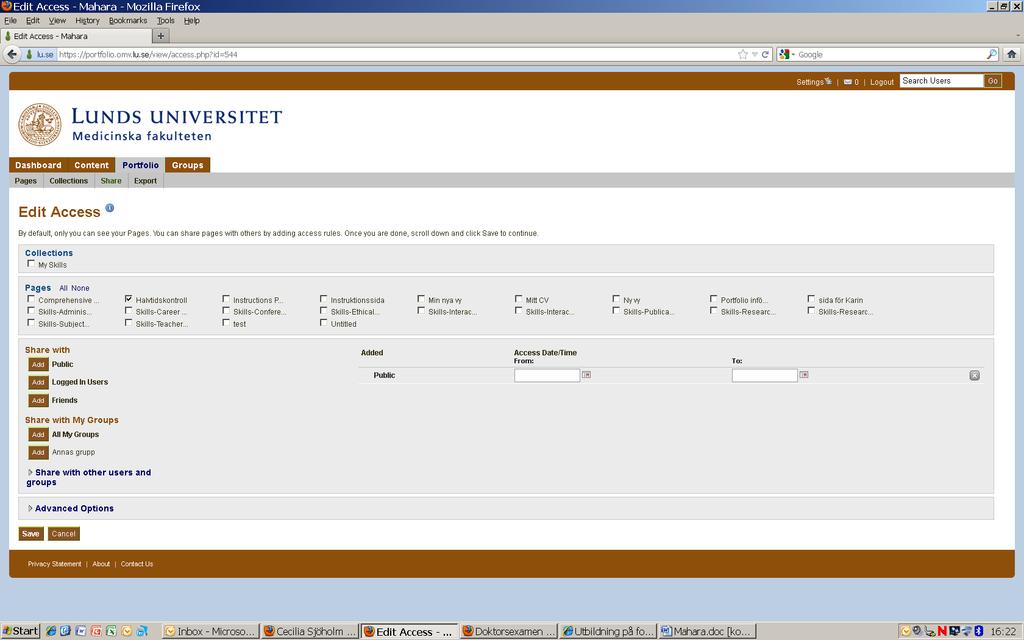Click the Edit Access help info icon

pyautogui.click(x=110, y=208)
